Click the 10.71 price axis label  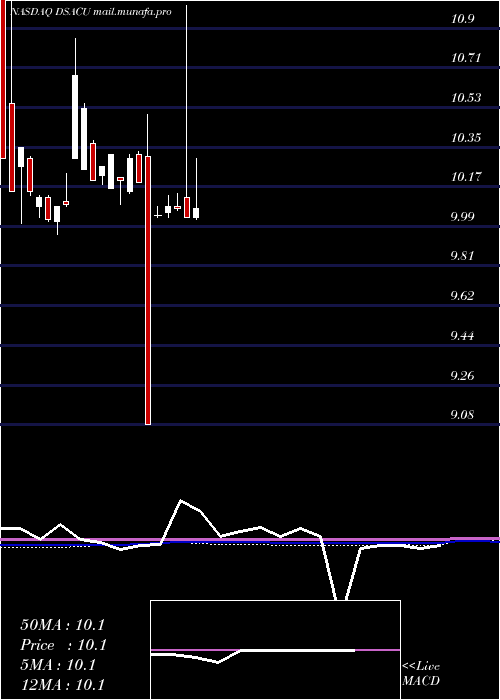466,58
